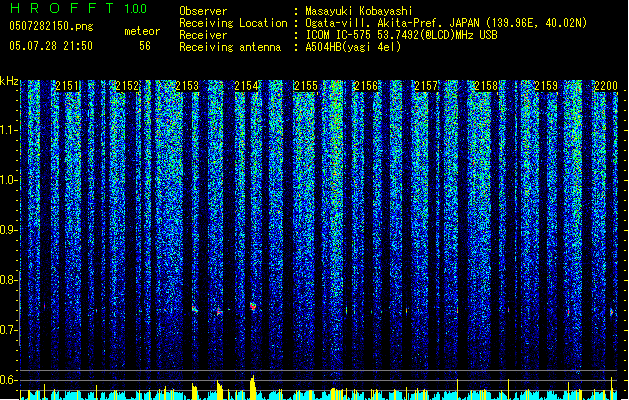Click the 2154 time marker

246,86
